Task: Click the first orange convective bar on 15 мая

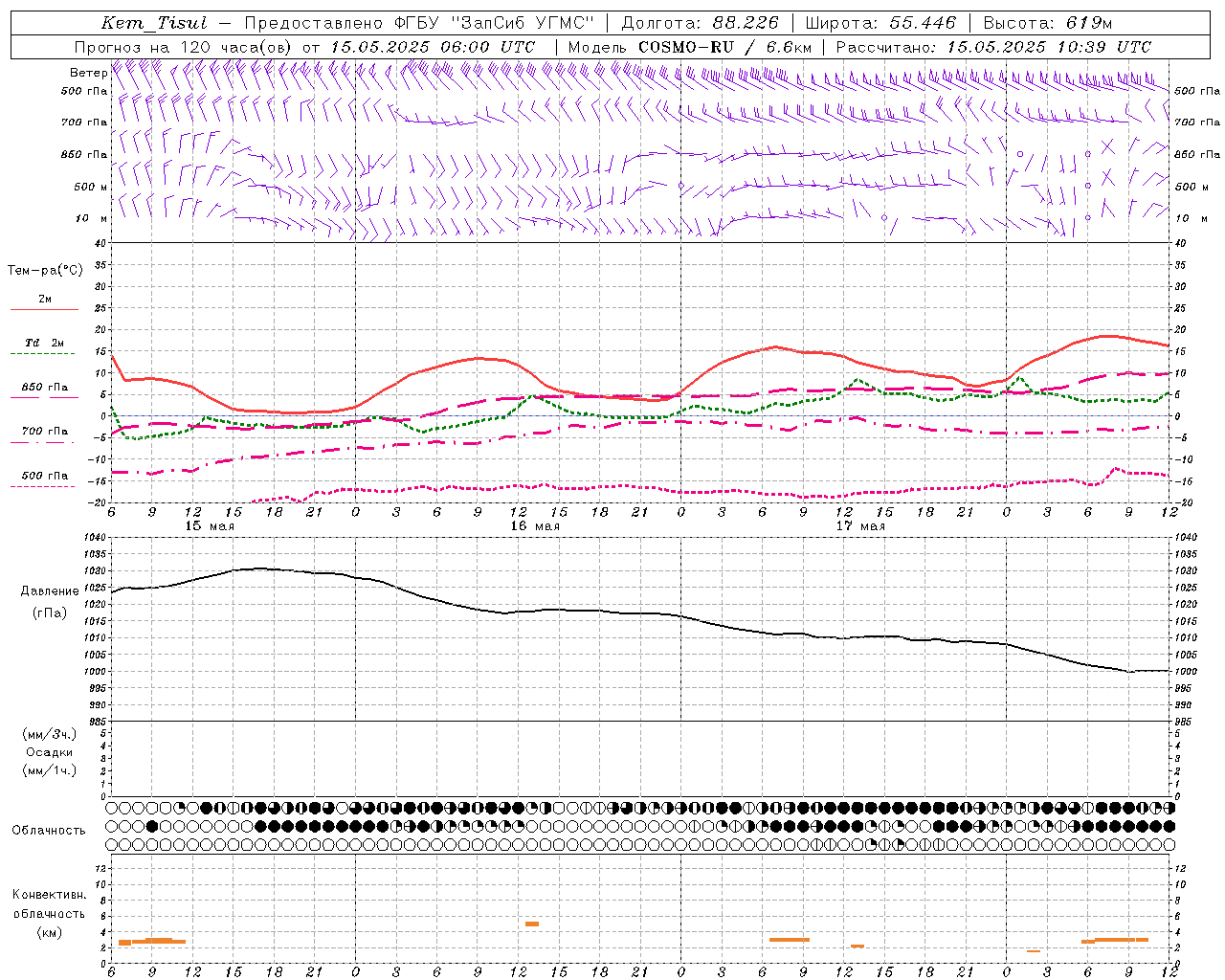Action: click(x=124, y=943)
